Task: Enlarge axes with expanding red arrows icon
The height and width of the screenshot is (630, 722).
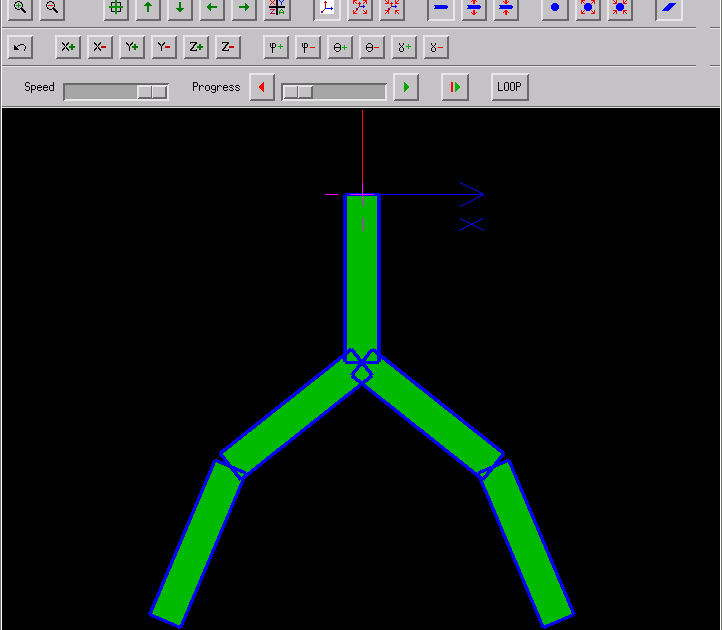Action: 360,8
